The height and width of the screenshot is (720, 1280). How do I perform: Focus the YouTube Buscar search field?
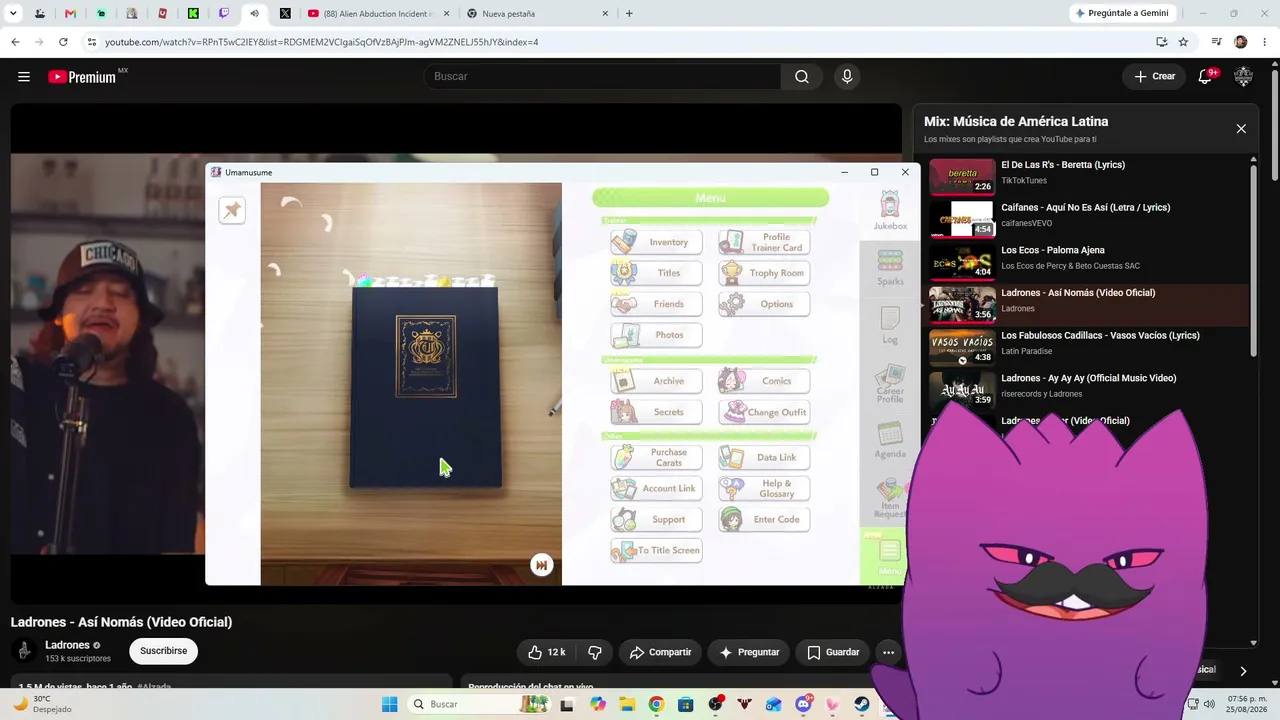(x=603, y=76)
